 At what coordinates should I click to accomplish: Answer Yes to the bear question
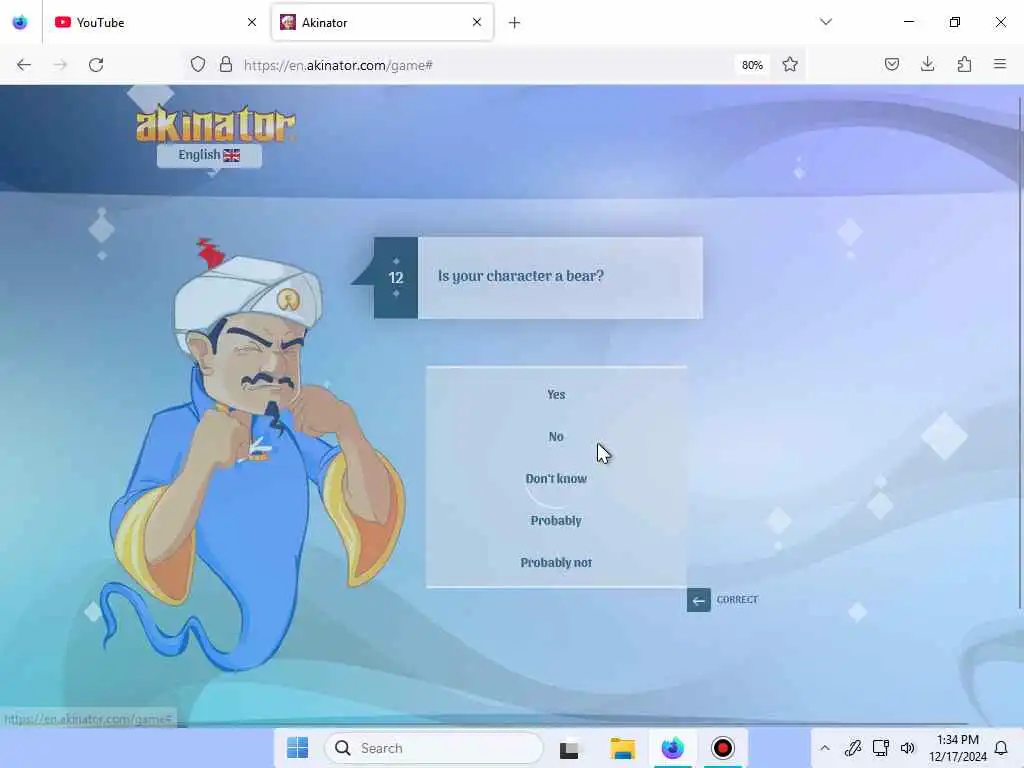(x=556, y=394)
